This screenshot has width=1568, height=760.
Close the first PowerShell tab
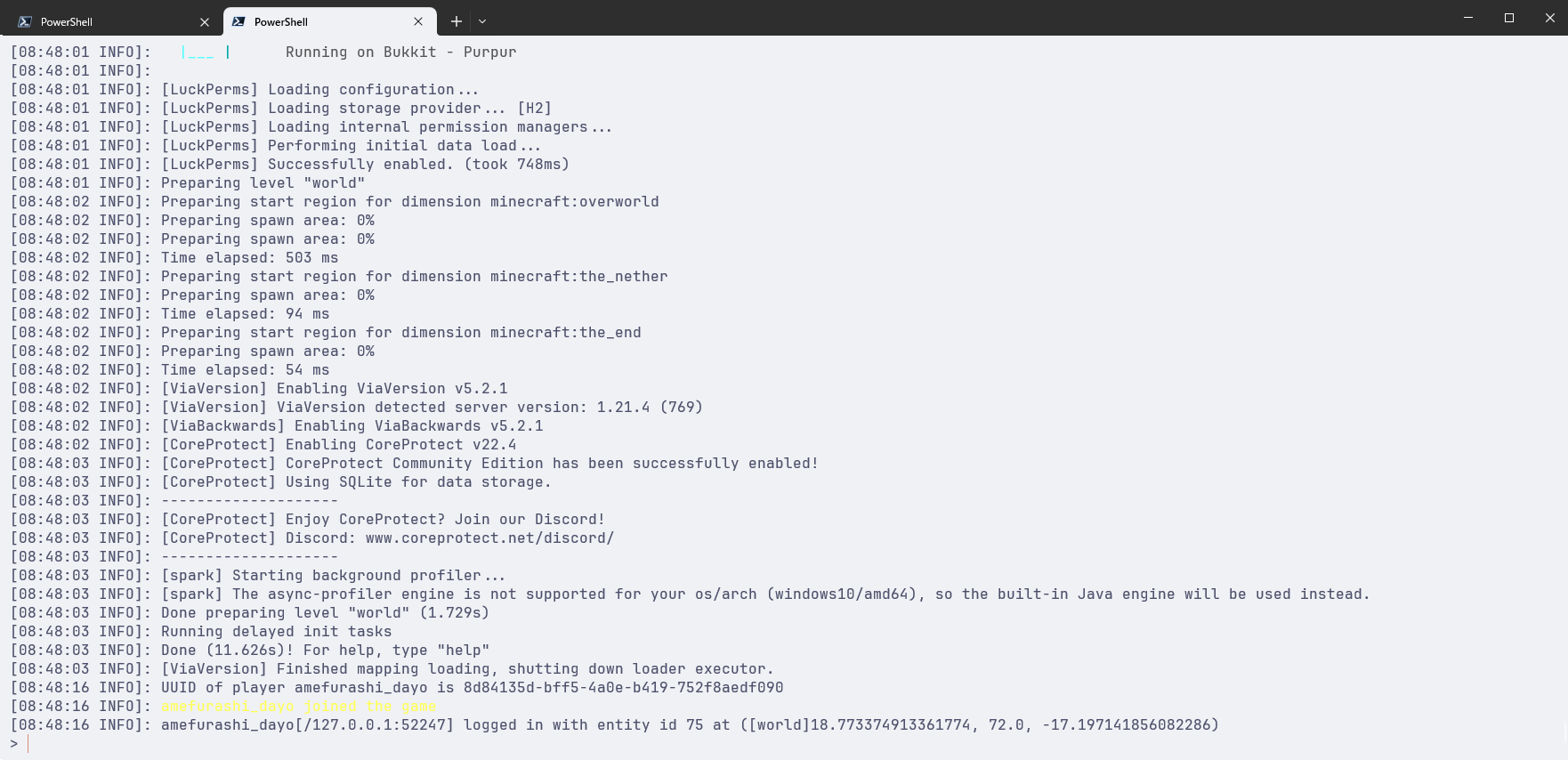click(x=205, y=21)
